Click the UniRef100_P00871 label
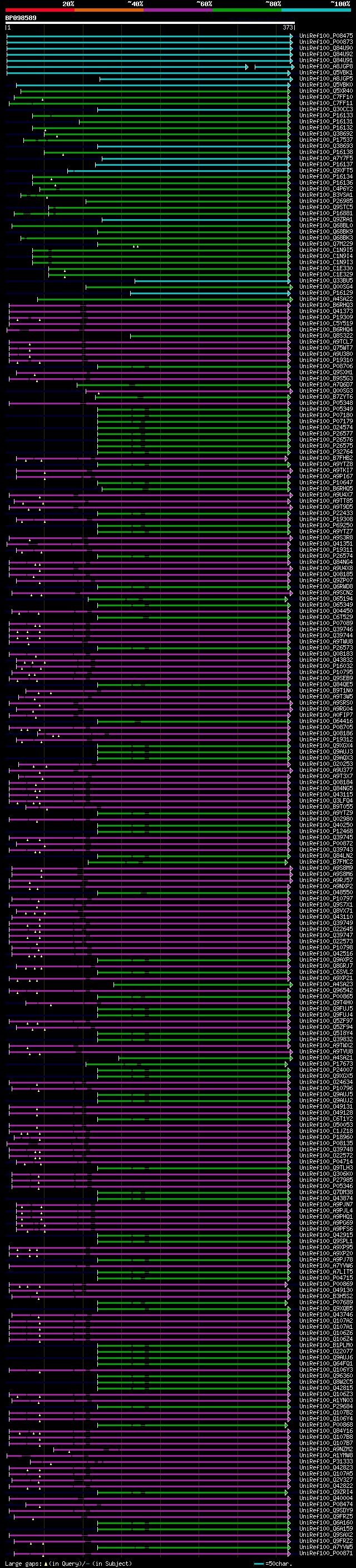Image resolution: width=356 pixels, height=1568 pixels. [326, 1552]
